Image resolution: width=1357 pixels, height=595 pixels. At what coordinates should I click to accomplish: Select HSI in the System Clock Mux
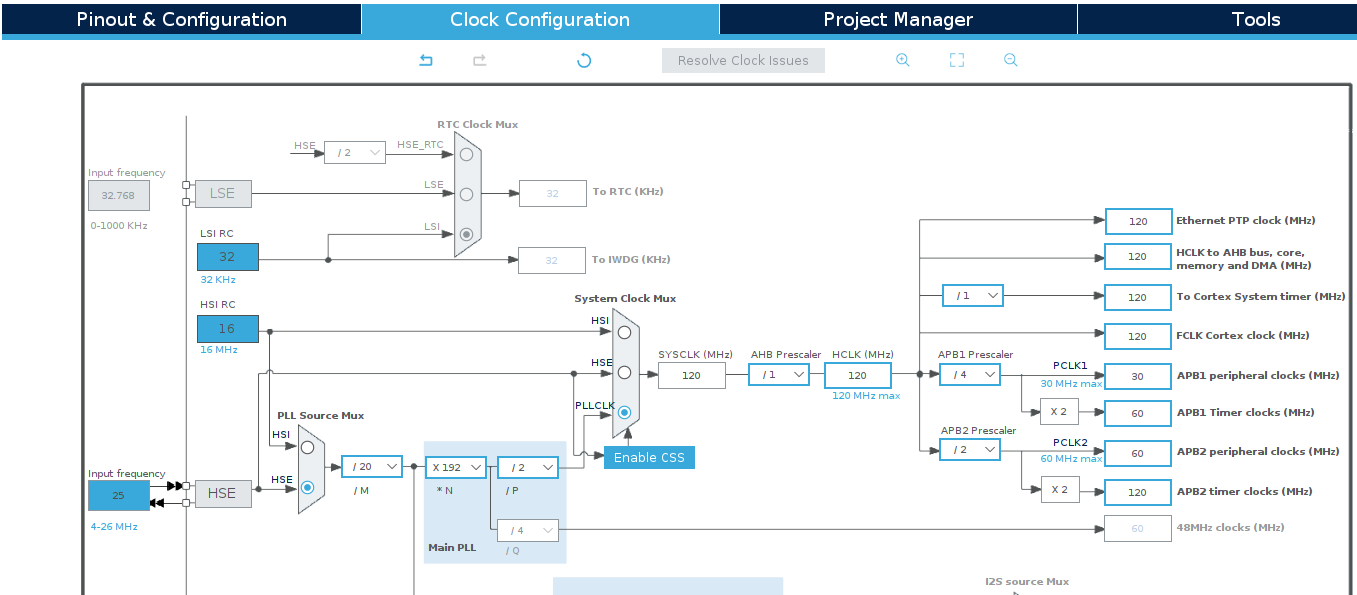click(624, 331)
